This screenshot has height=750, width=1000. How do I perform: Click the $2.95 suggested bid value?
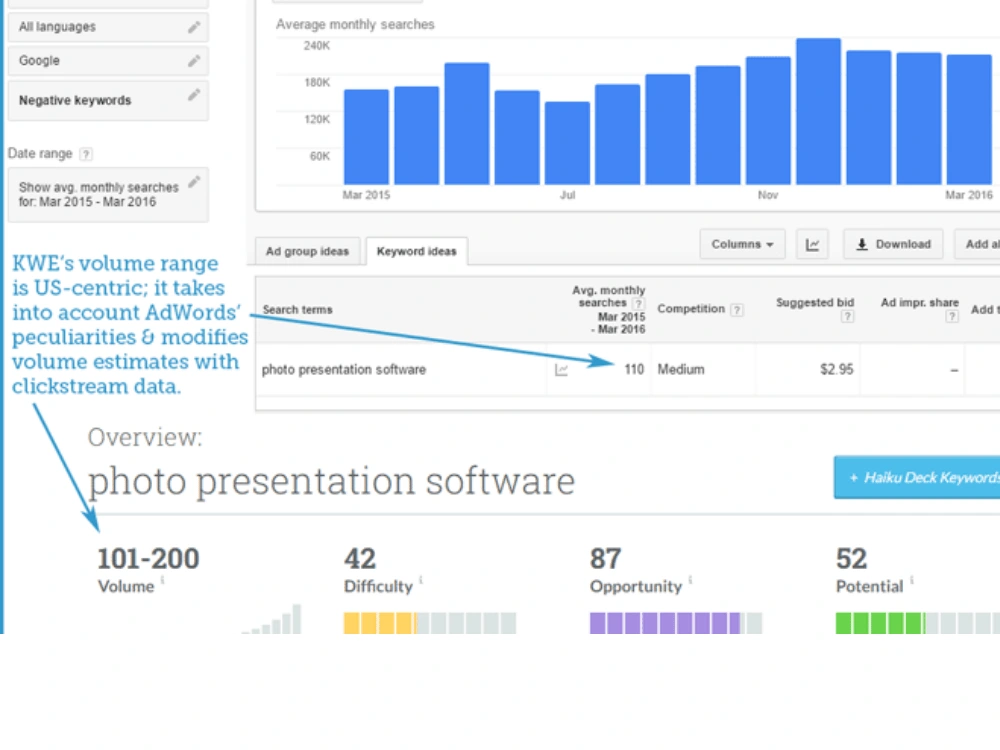837,370
